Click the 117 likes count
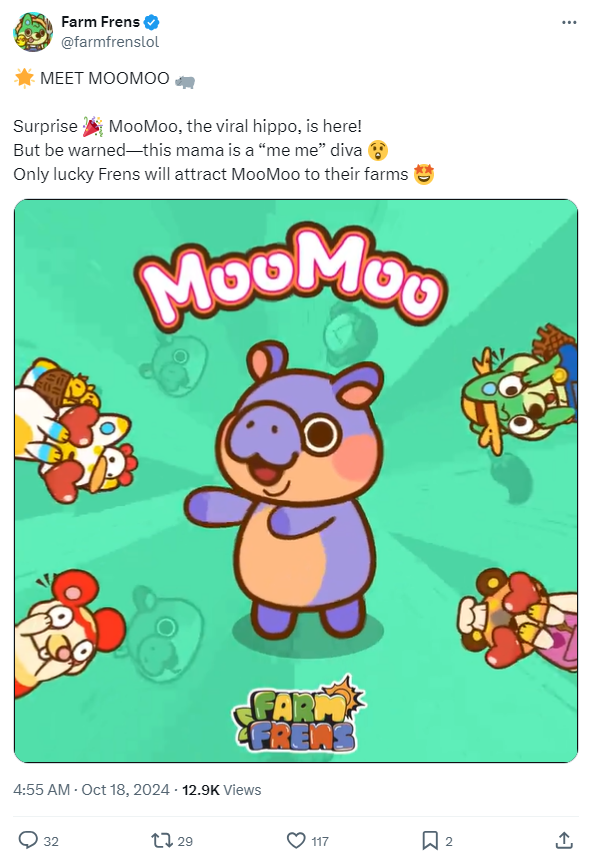Image resolution: width=593 pixels, height=862 pixels. [320, 841]
